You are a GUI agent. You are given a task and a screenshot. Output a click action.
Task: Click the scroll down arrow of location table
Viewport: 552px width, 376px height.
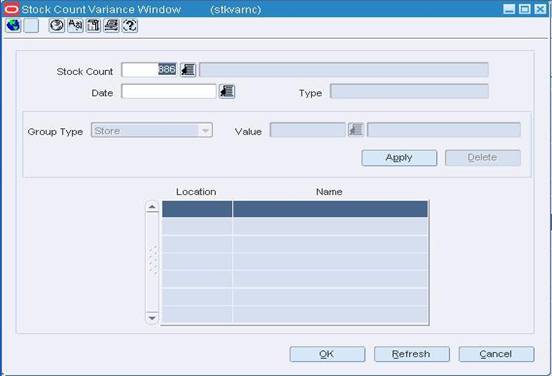152,318
